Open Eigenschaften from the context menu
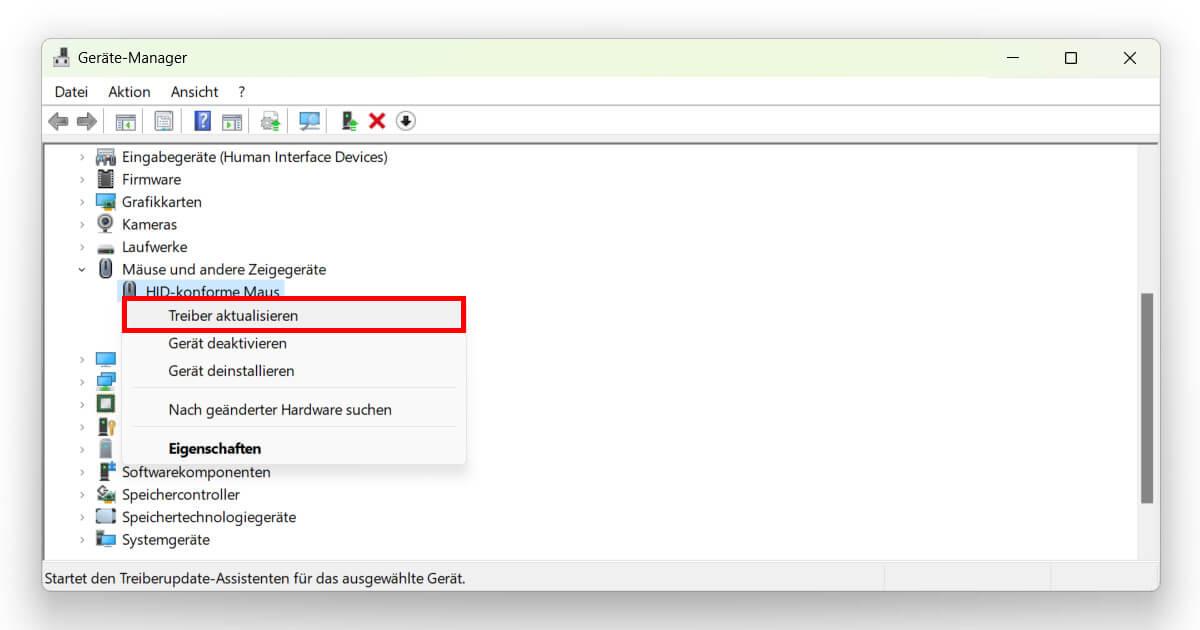The width and height of the screenshot is (1200, 630). point(215,448)
